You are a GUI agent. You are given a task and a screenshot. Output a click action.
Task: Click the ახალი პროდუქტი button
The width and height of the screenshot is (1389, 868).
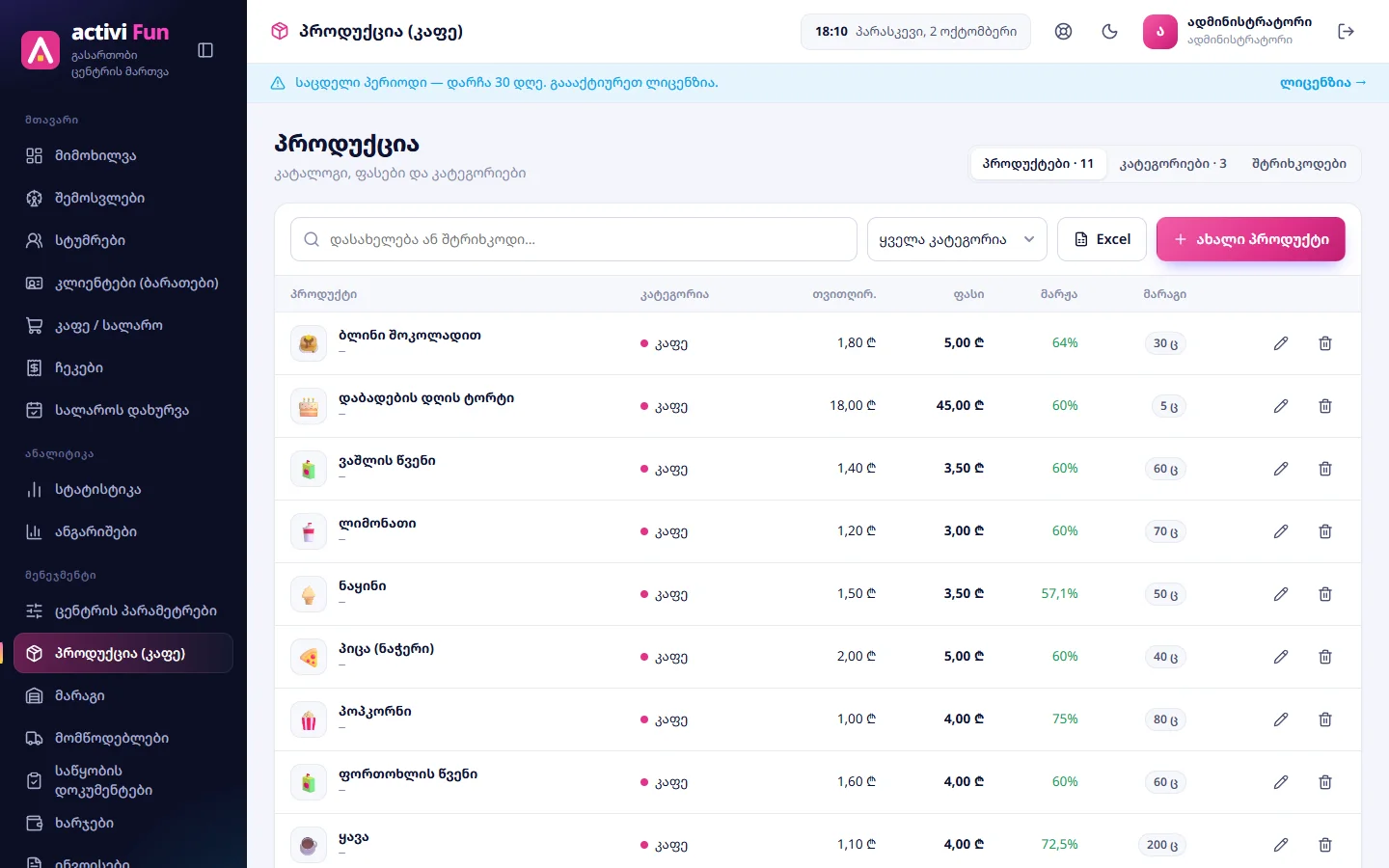[x=1250, y=239]
